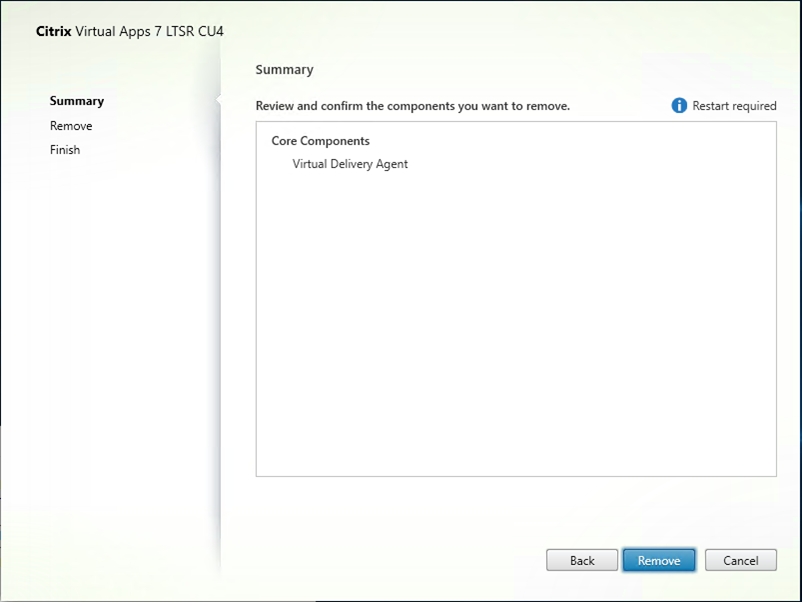The image size is (802, 602).
Task: Select the Finish step in the sidebar
Action: (65, 150)
